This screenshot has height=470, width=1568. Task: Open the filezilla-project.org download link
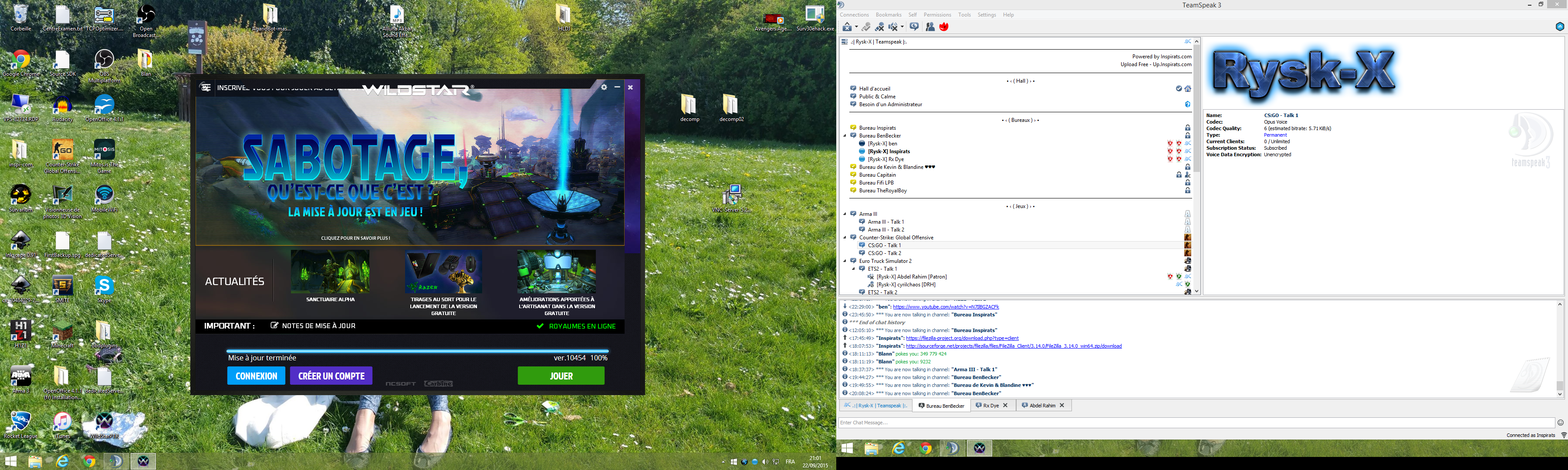pos(962,338)
